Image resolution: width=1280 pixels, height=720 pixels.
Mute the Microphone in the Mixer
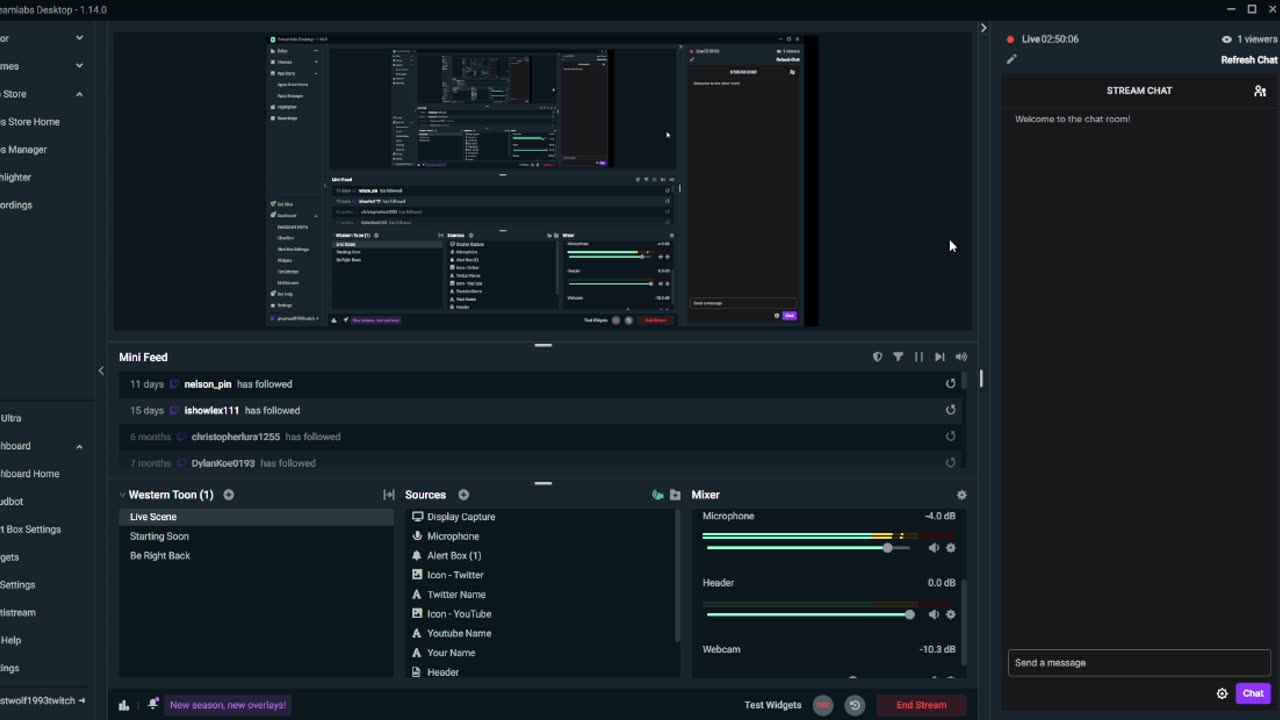(x=934, y=548)
